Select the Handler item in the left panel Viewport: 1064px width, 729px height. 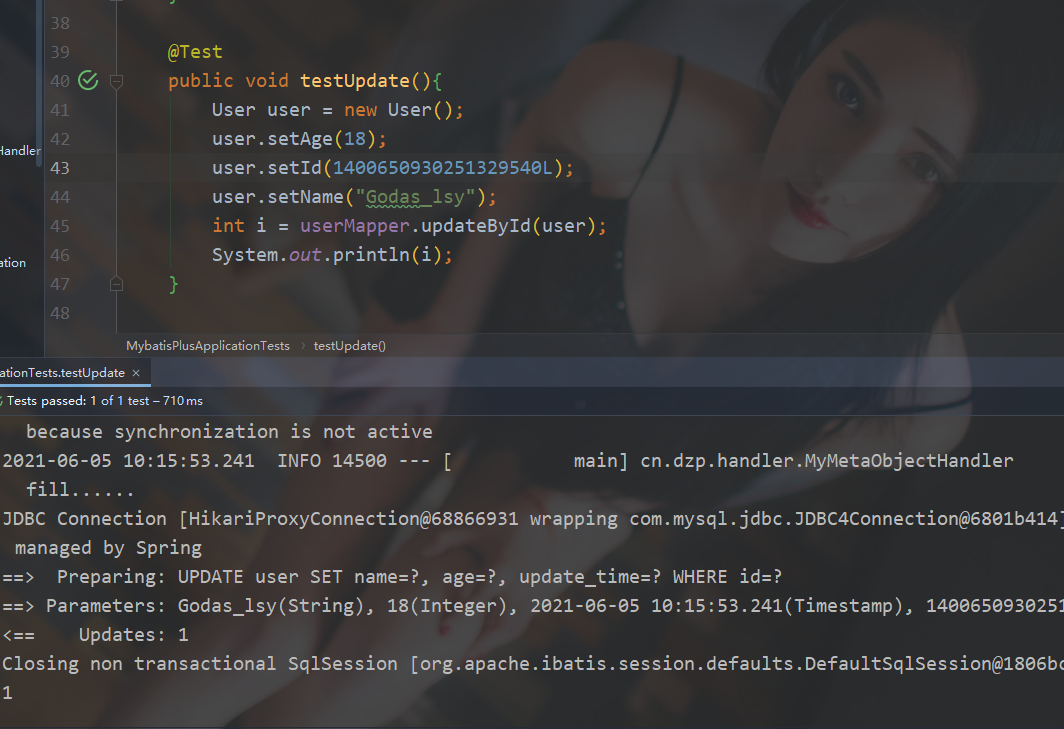coord(20,151)
